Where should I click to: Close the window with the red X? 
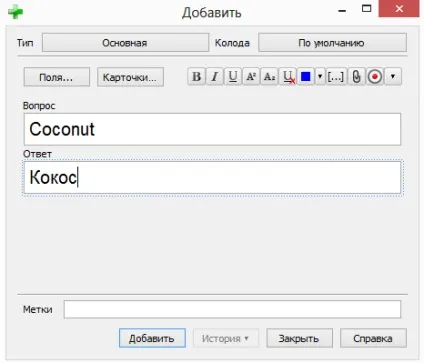(x=399, y=9)
